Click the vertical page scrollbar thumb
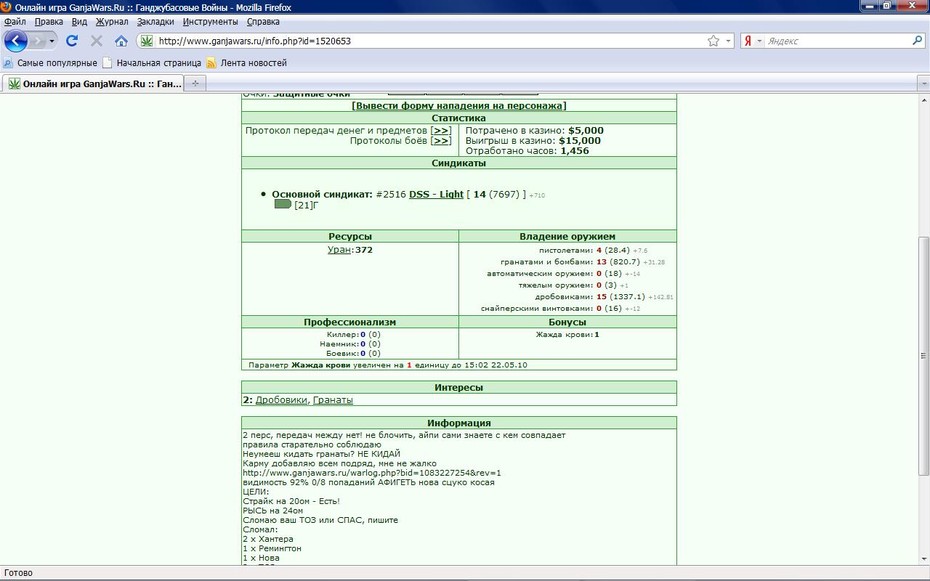Viewport: 930px width, 581px height. 923,356
